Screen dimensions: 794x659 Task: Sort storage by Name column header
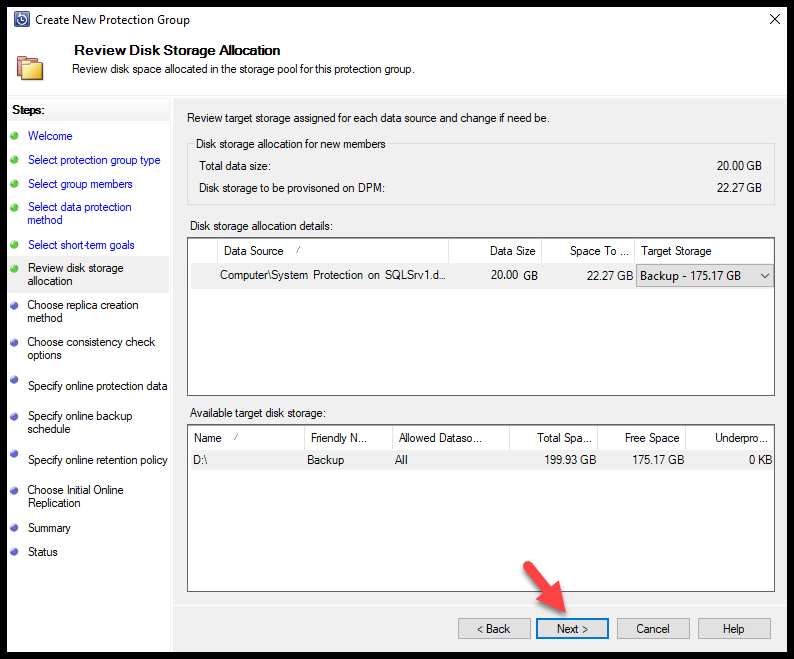tap(246, 438)
